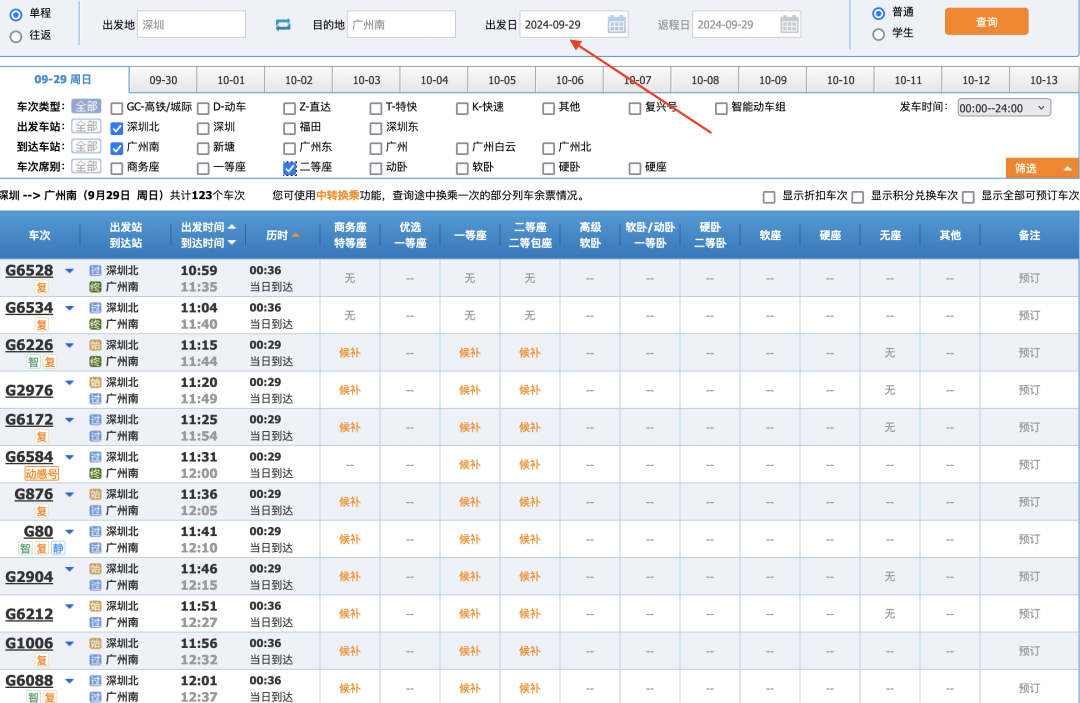This screenshot has height=703, width=1080.
Task: Click passing station icon for G2904 广州南
Action: 95,585
